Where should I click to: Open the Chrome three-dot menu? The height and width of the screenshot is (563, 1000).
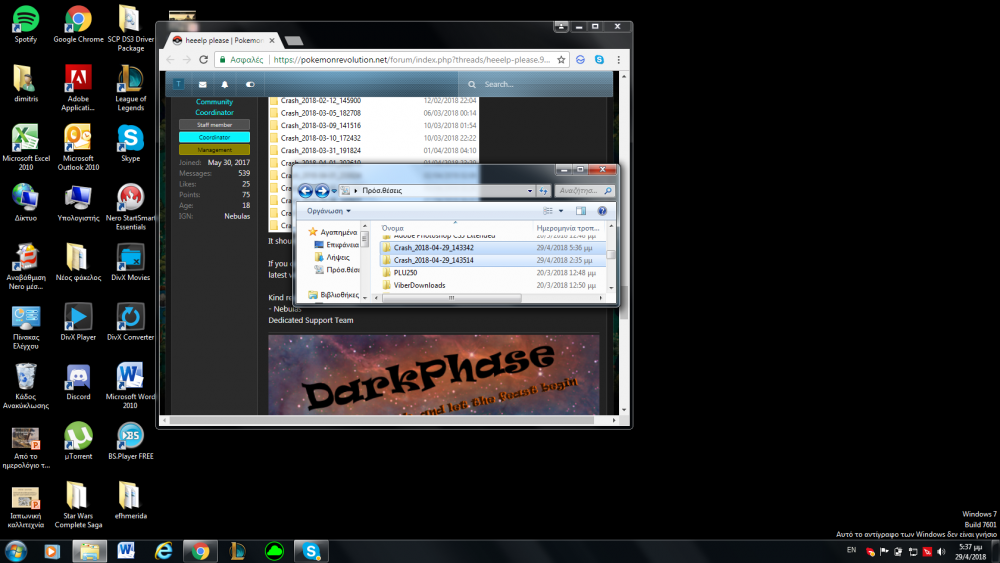(x=619, y=60)
